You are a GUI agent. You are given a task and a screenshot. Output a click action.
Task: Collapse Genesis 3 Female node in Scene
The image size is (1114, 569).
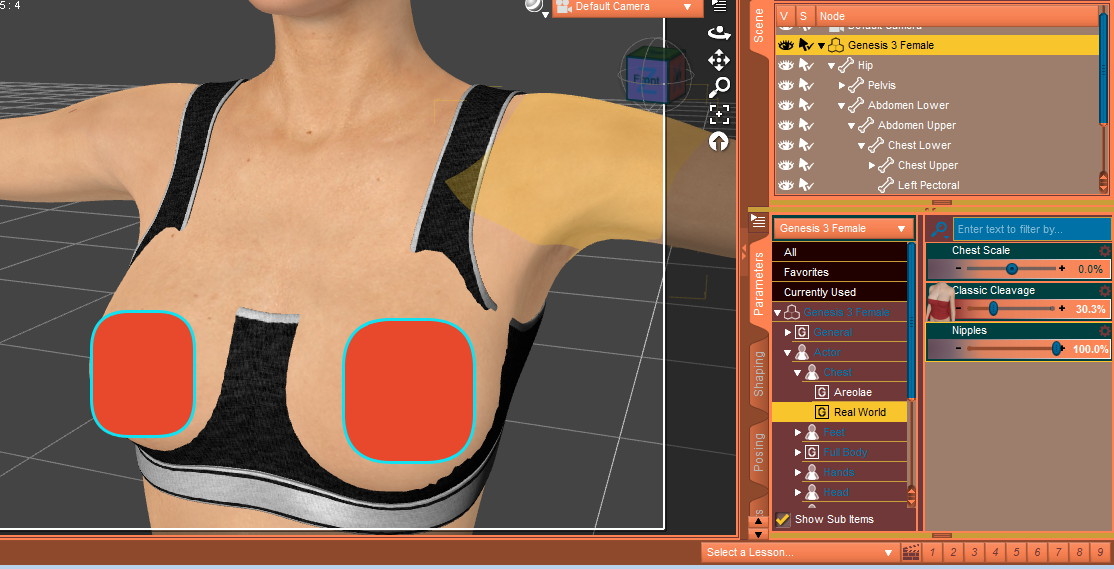pos(821,45)
